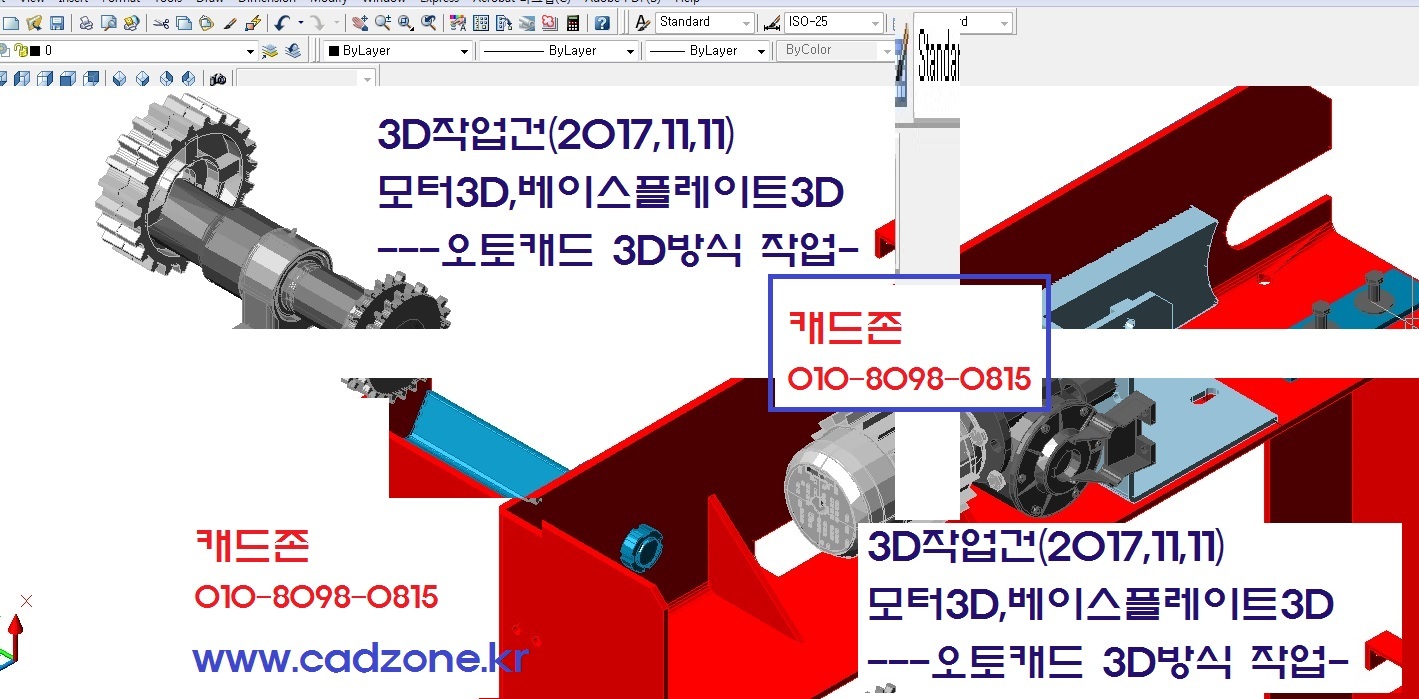Image resolution: width=1419 pixels, height=699 pixels.
Task: Undo the last action
Action: [x=283, y=23]
